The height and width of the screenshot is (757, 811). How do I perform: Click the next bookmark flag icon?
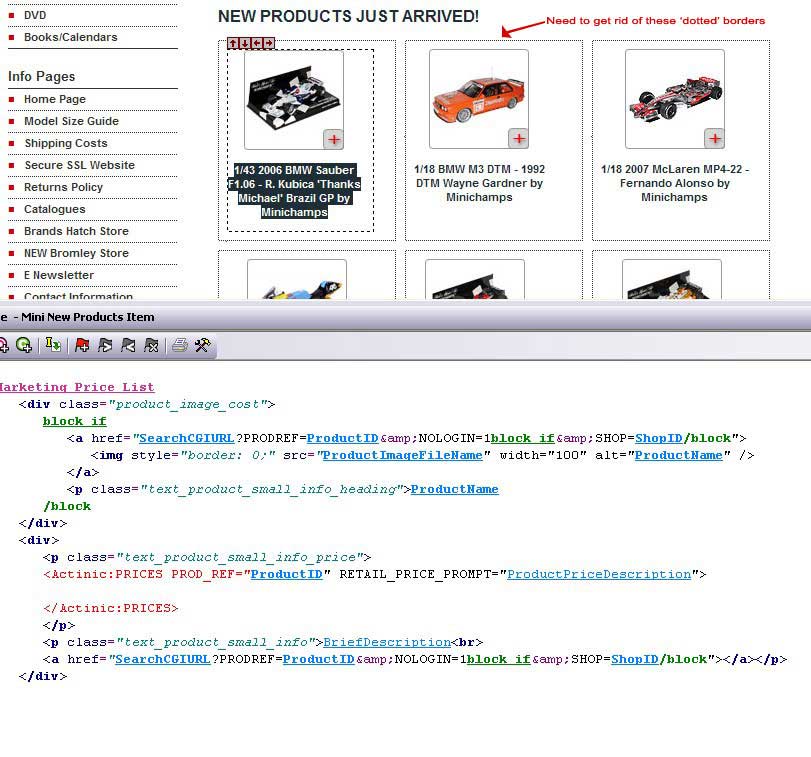pos(105,345)
